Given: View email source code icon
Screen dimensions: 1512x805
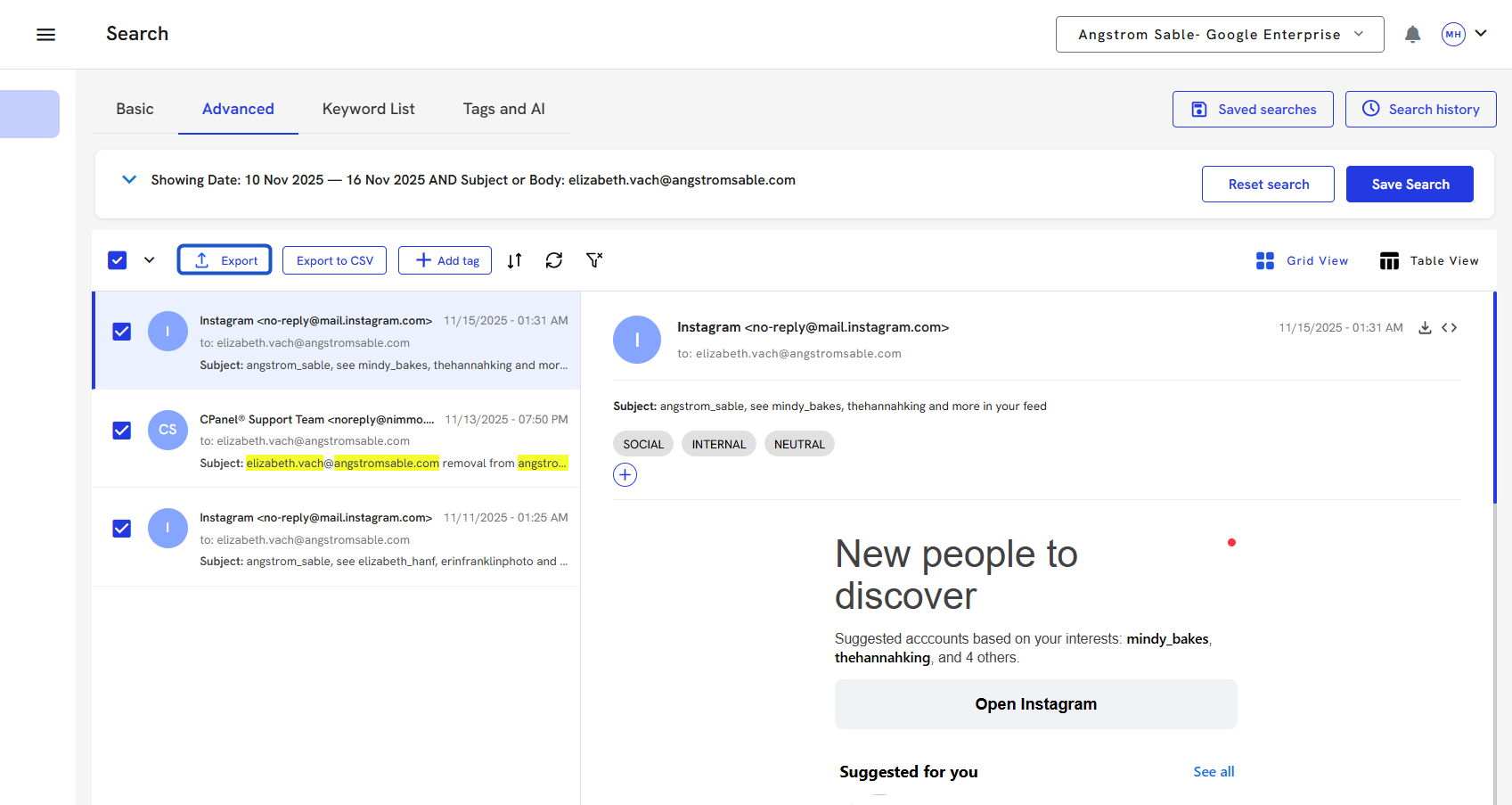Looking at the screenshot, I should (x=1450, y=328).
